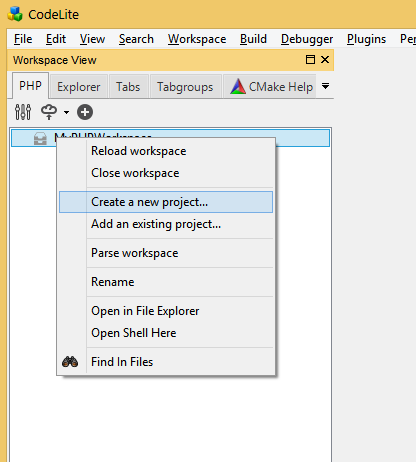Choose Rename from context menu
The height and width of the screenshot is (462, 416).
point(166,282)
